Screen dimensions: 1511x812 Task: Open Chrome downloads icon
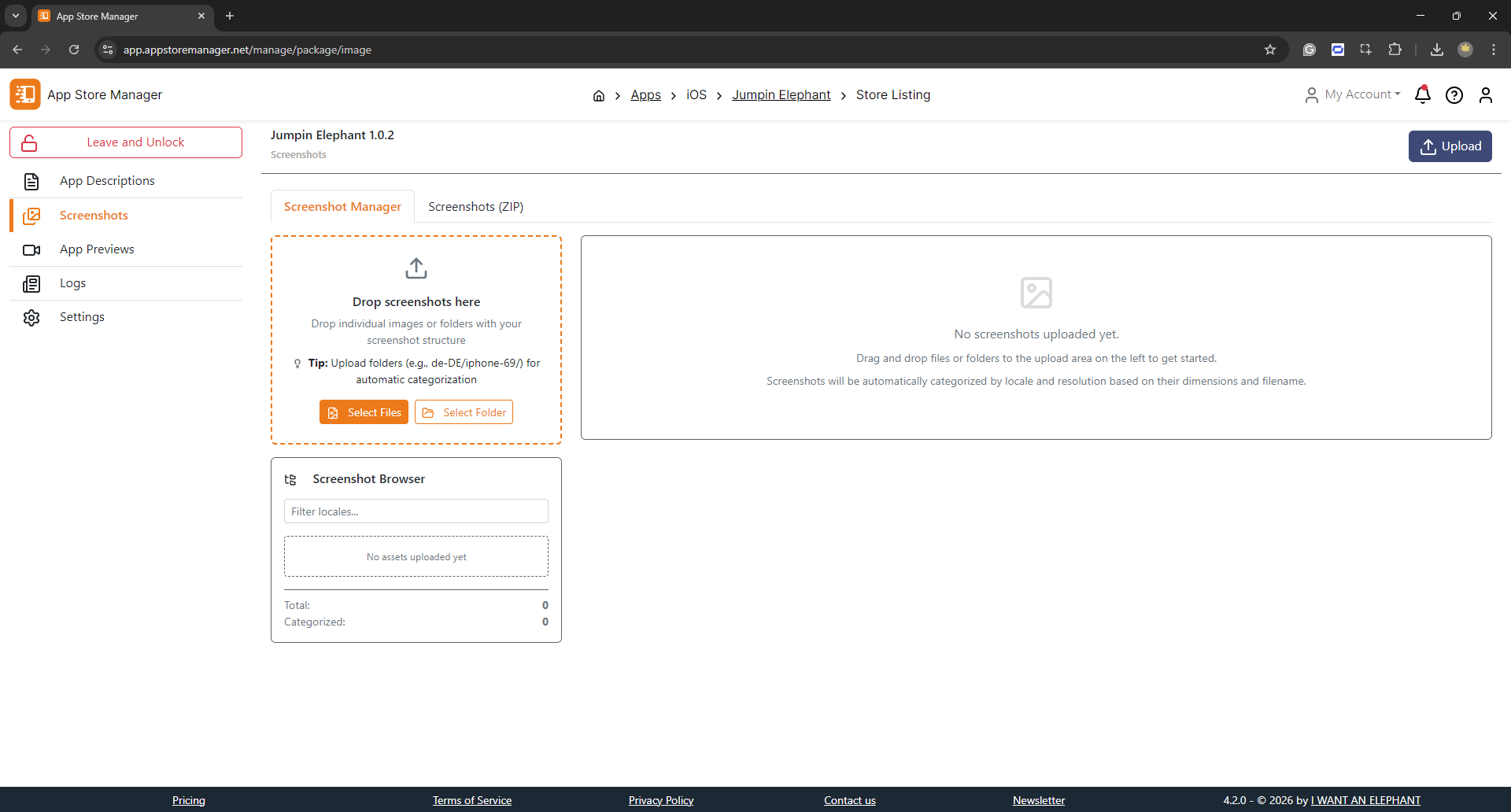tap(1436, 50)
